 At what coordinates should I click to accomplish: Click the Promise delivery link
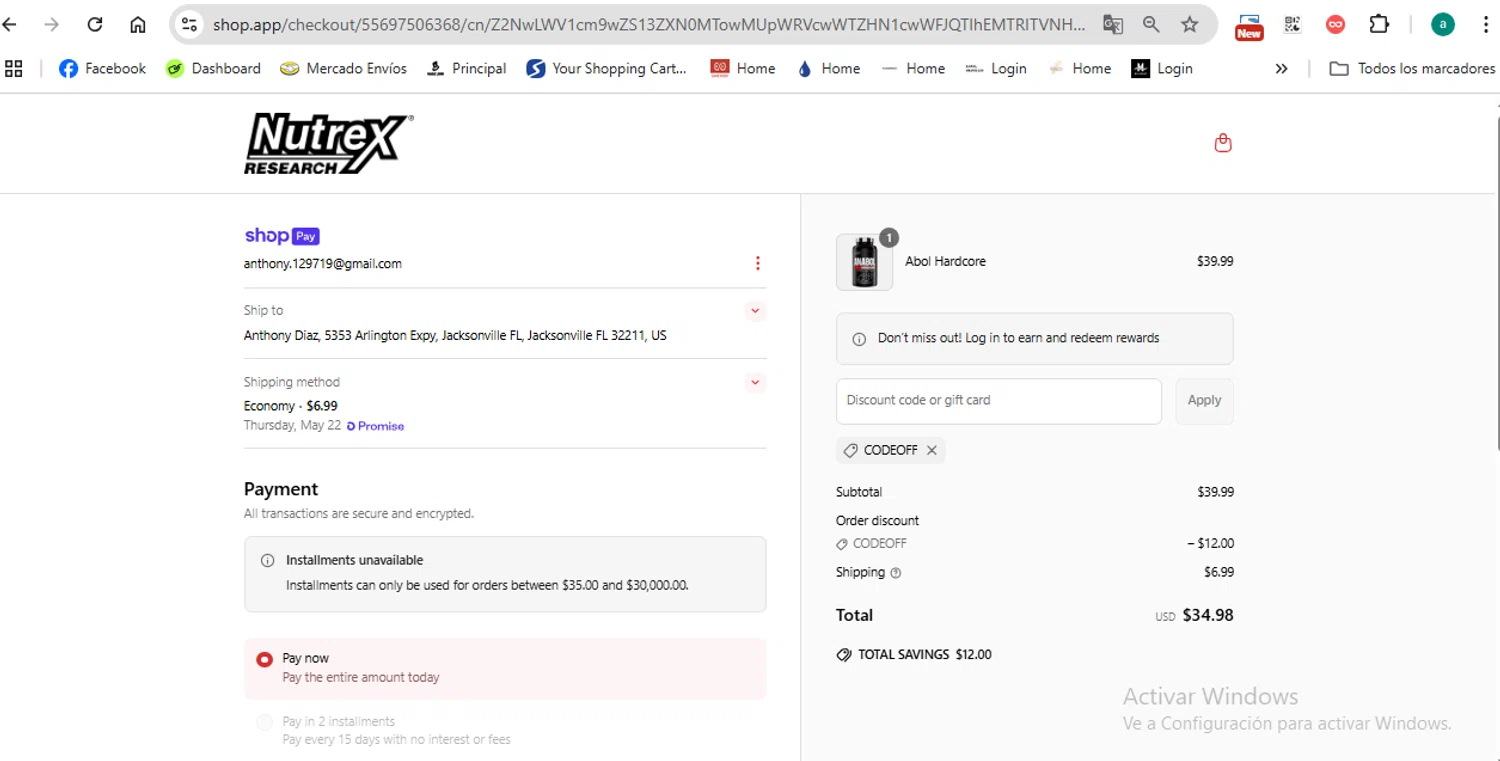(x=376, y=426)
